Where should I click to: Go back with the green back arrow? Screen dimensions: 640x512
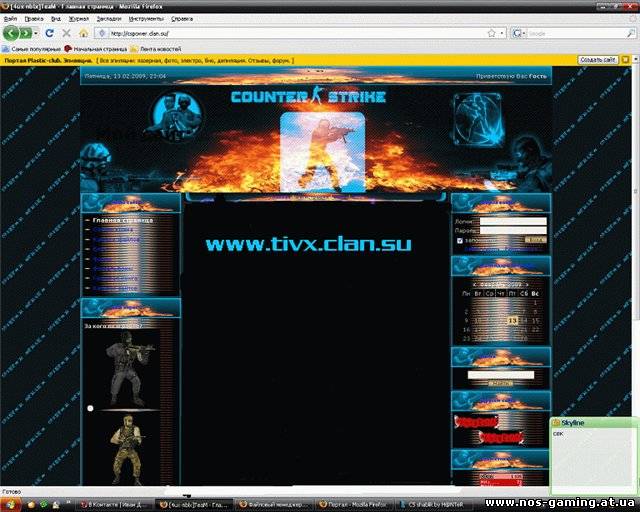[11, 33]
